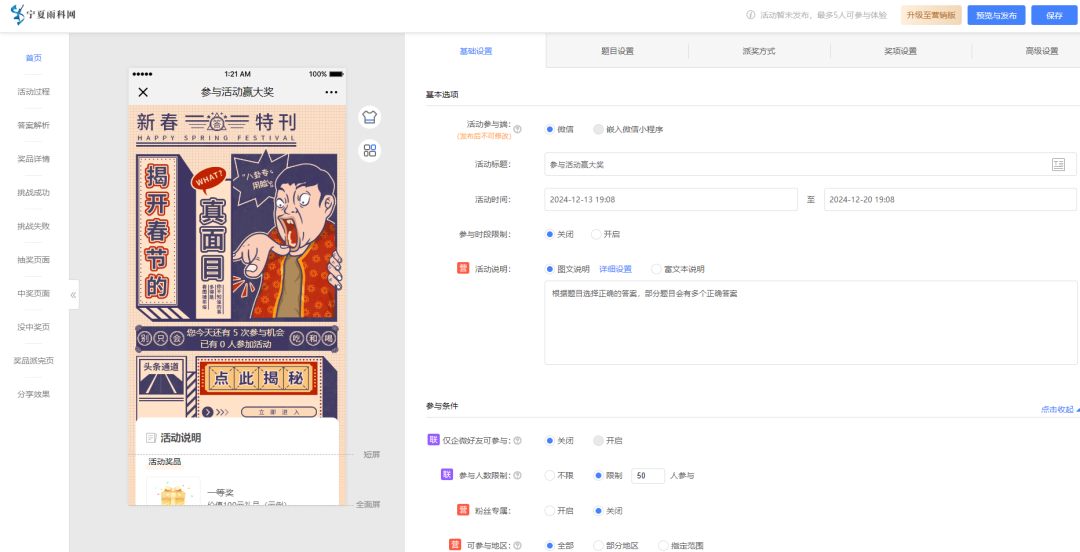Click the 联 badge beside 仅企微好友可参与
This screenshot has height=552, width=1080.
point(433,440)
